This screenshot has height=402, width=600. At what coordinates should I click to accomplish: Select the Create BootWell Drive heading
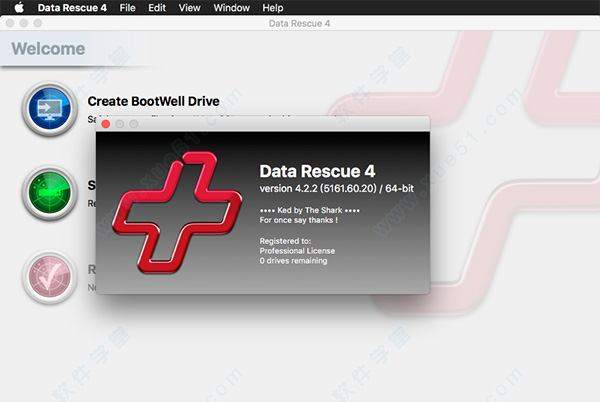[153, 101]
